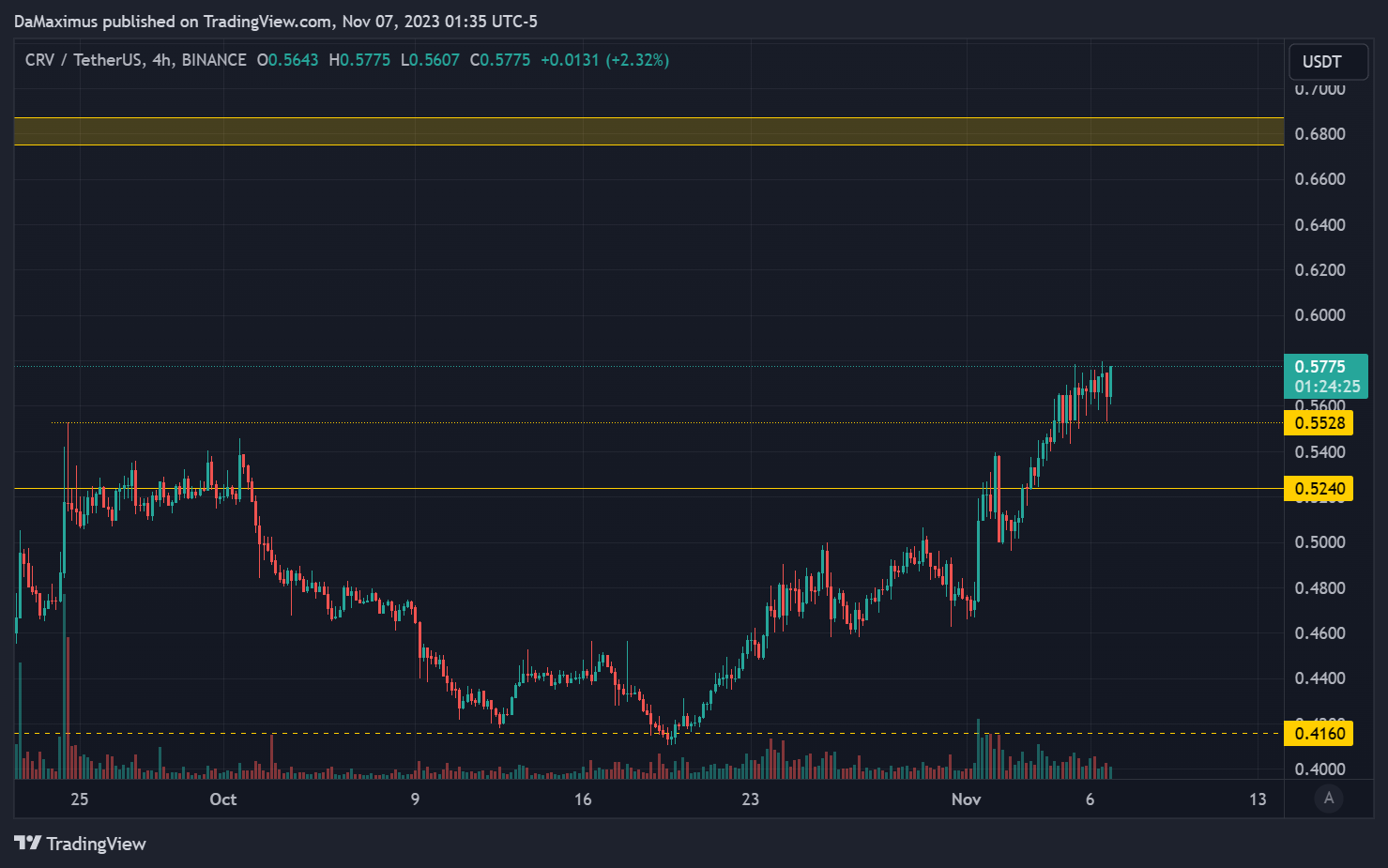Click the 4h interval text in legend
Screen dimensions: 1388x868
[x=161, y=60]
